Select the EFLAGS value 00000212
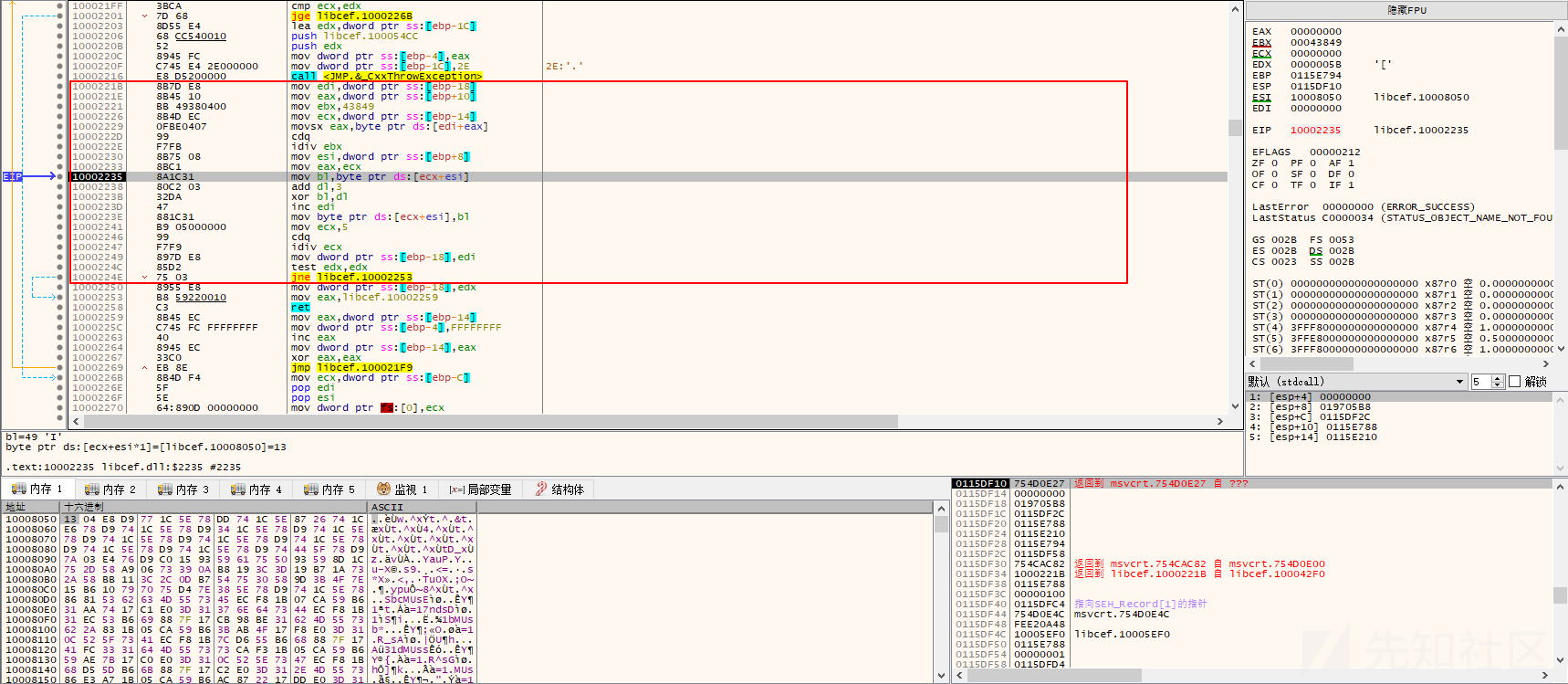 [1335, 152]
